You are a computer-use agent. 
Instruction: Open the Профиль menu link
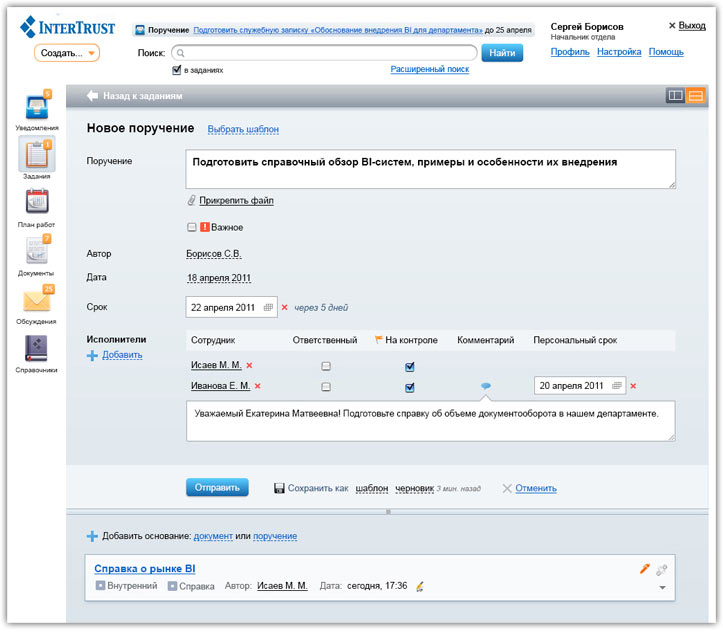tap(569, 52)
